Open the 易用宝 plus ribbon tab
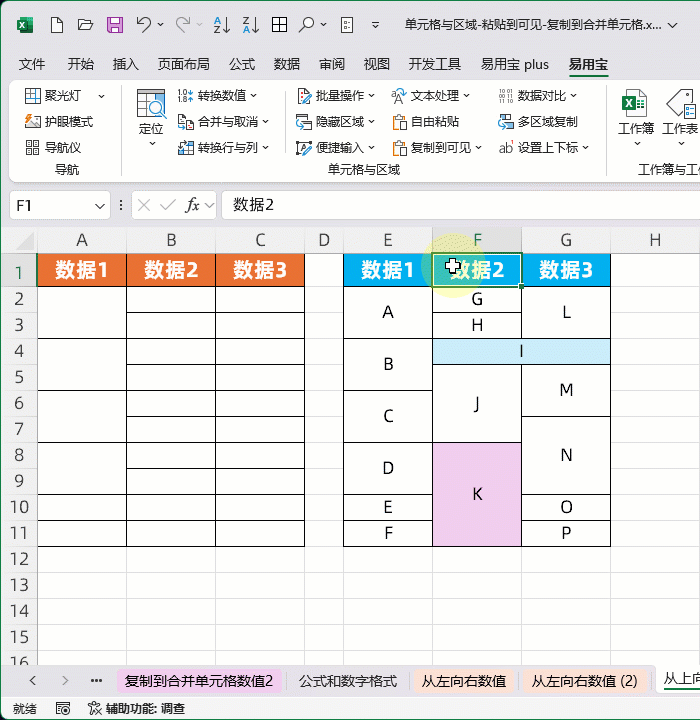 (514, 64)
